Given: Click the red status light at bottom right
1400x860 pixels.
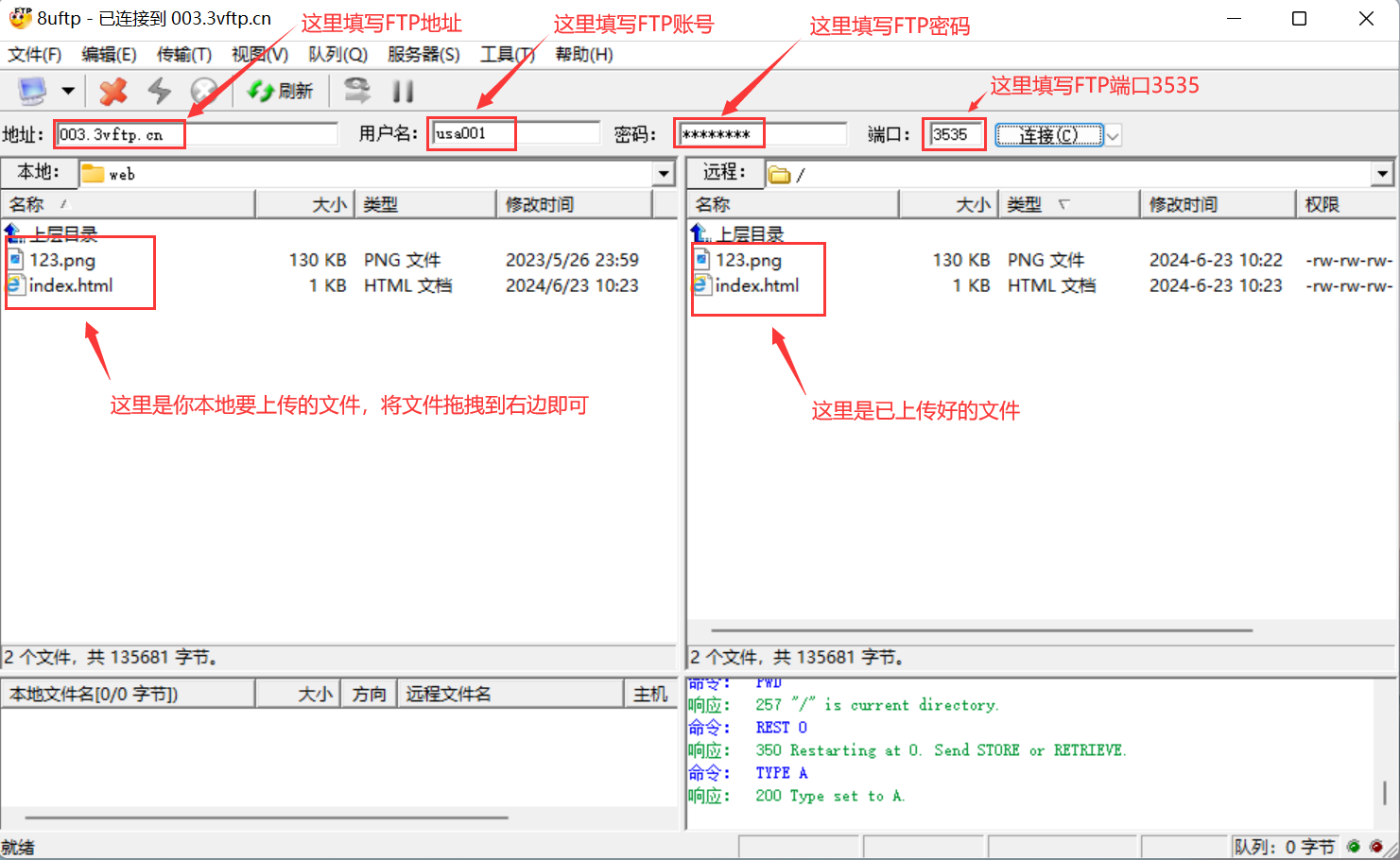Looking at the screenshot, I should 1376,846.
